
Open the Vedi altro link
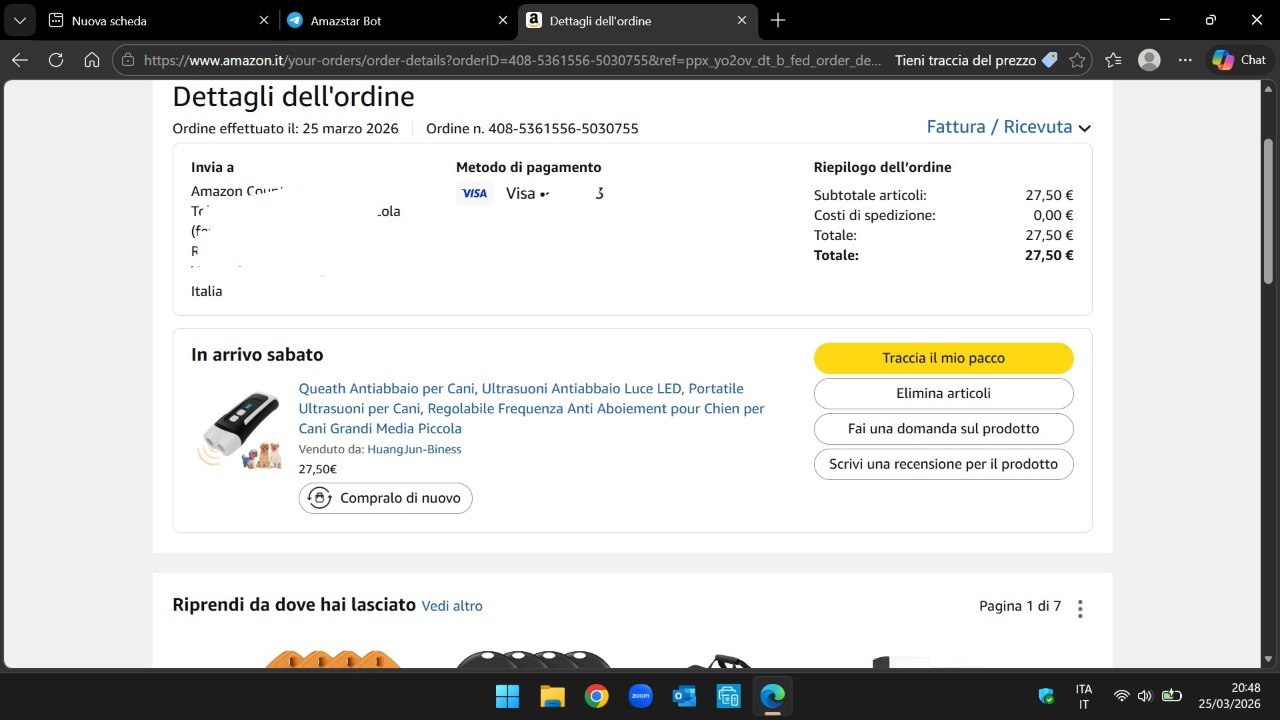pos(452,606)
